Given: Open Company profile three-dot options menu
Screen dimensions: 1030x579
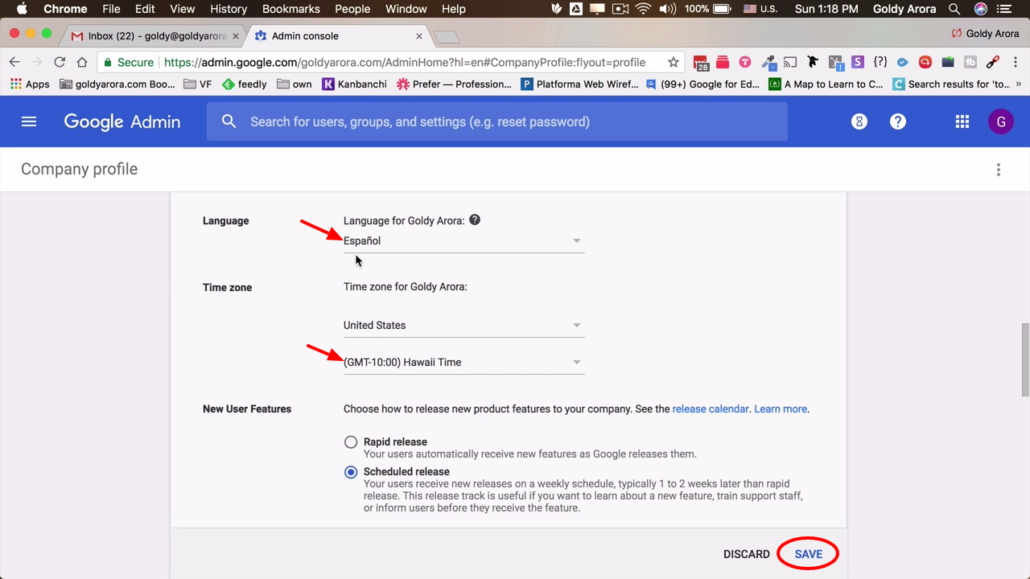Looking at the screenshot, I should pyautogui.click(x=998, y=170).
